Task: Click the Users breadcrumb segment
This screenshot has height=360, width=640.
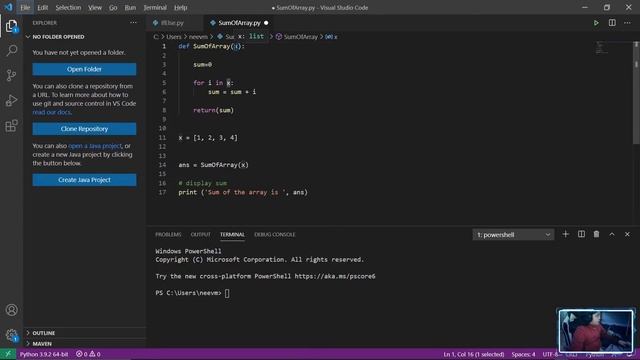Action: 173,37
